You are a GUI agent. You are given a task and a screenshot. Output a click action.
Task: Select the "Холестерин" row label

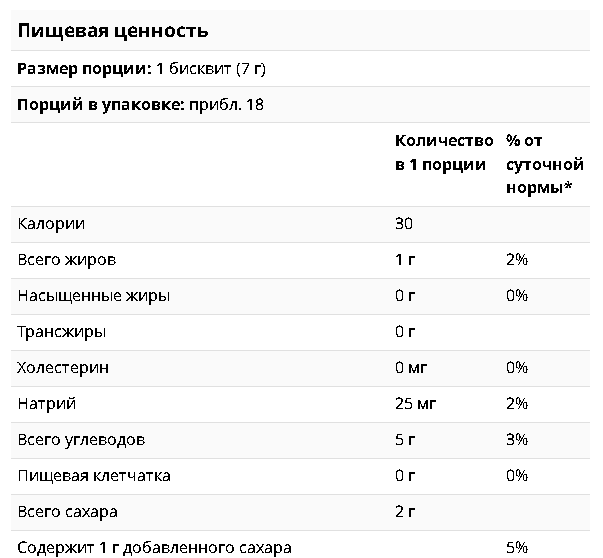(63, 368)
